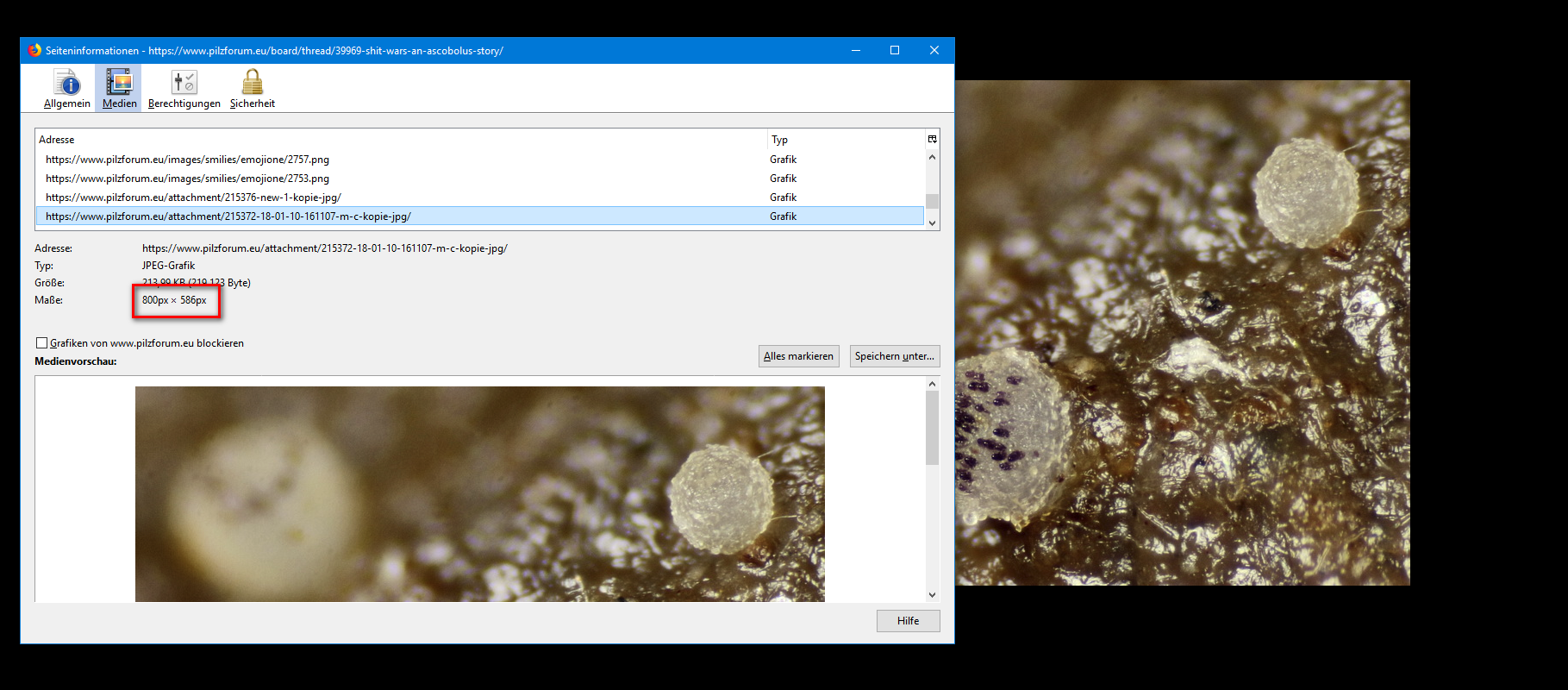Maximize the Seiteninformationen window

tap(895, 50)
